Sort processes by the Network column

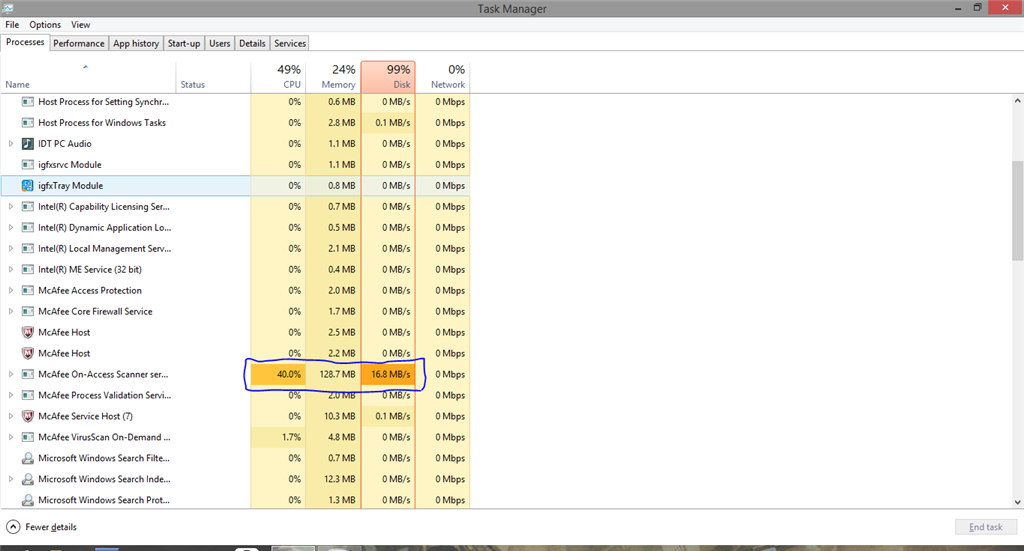(443, 77)
